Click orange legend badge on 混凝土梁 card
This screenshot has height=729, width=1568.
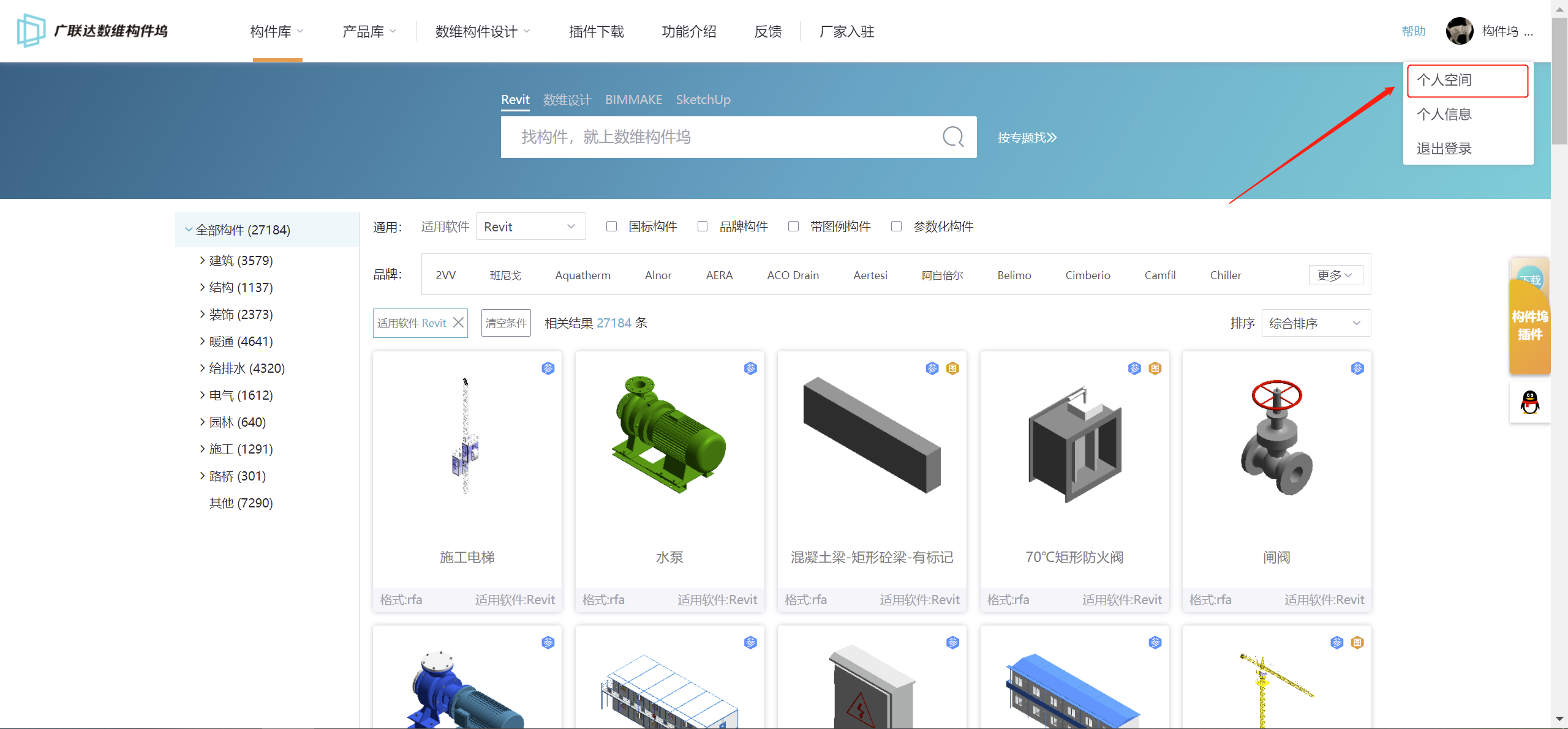tap(952, 368)
